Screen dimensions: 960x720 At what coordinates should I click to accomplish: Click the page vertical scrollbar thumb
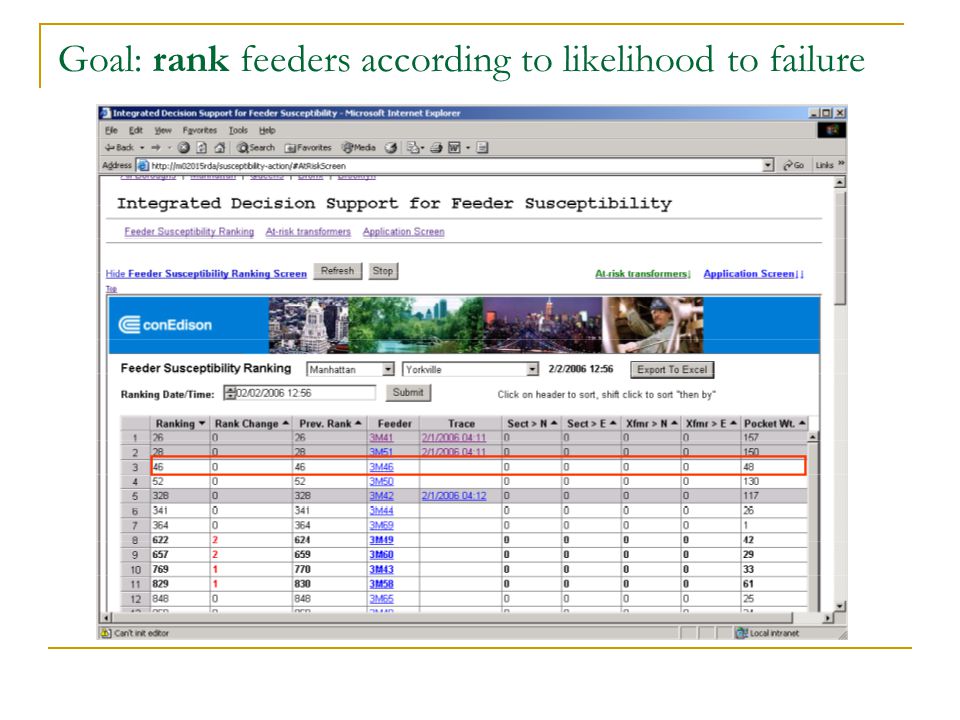pos(841,247)
